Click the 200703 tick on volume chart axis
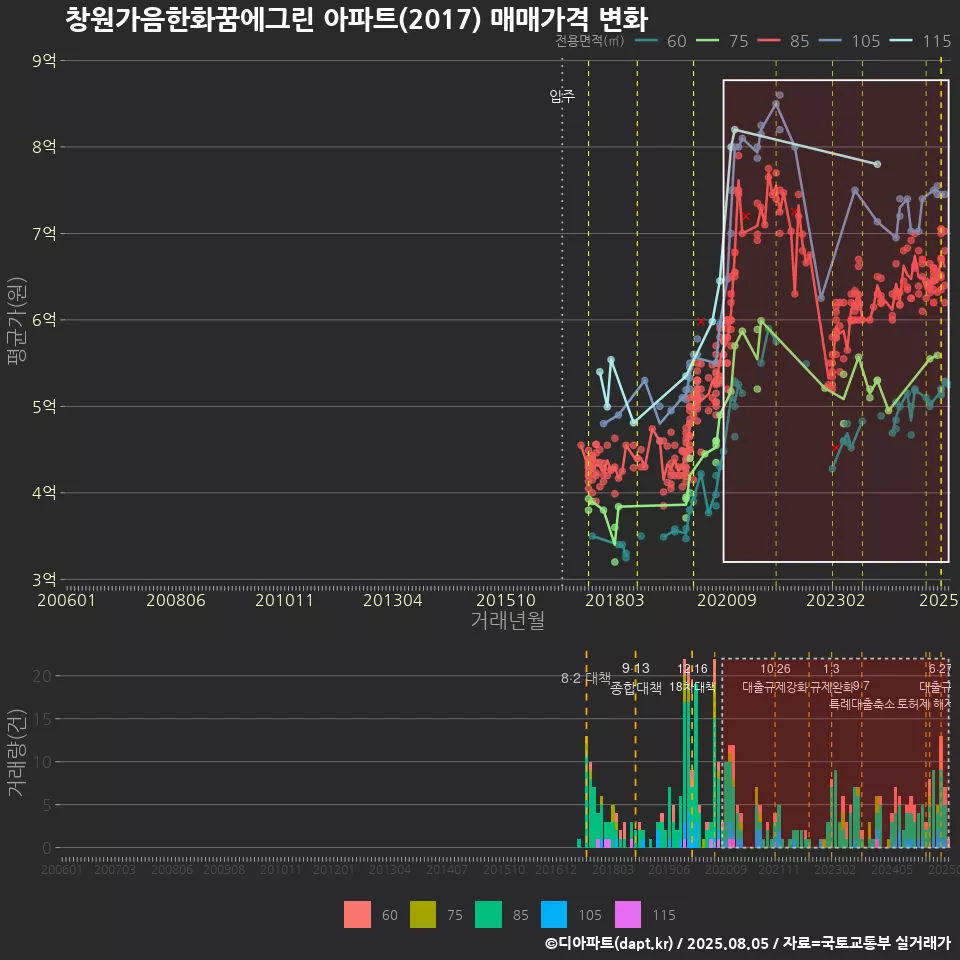The height and width of the screenshot is (960, 960). click(x=114, y=869)
